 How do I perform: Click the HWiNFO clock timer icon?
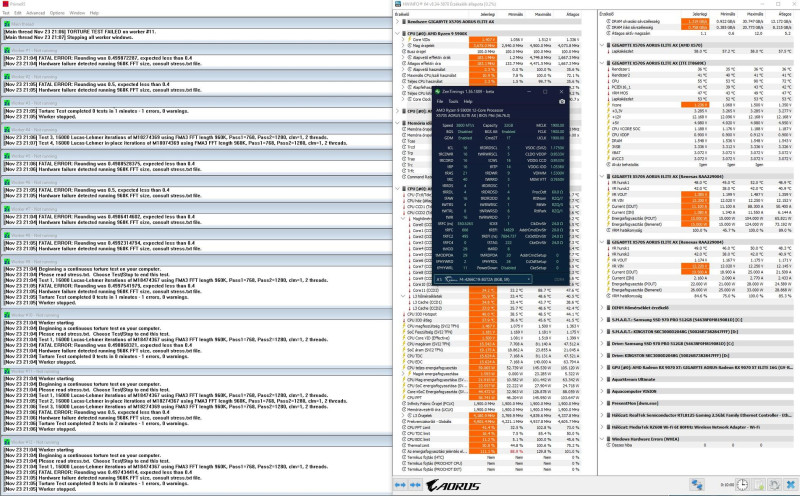(742, 485)
